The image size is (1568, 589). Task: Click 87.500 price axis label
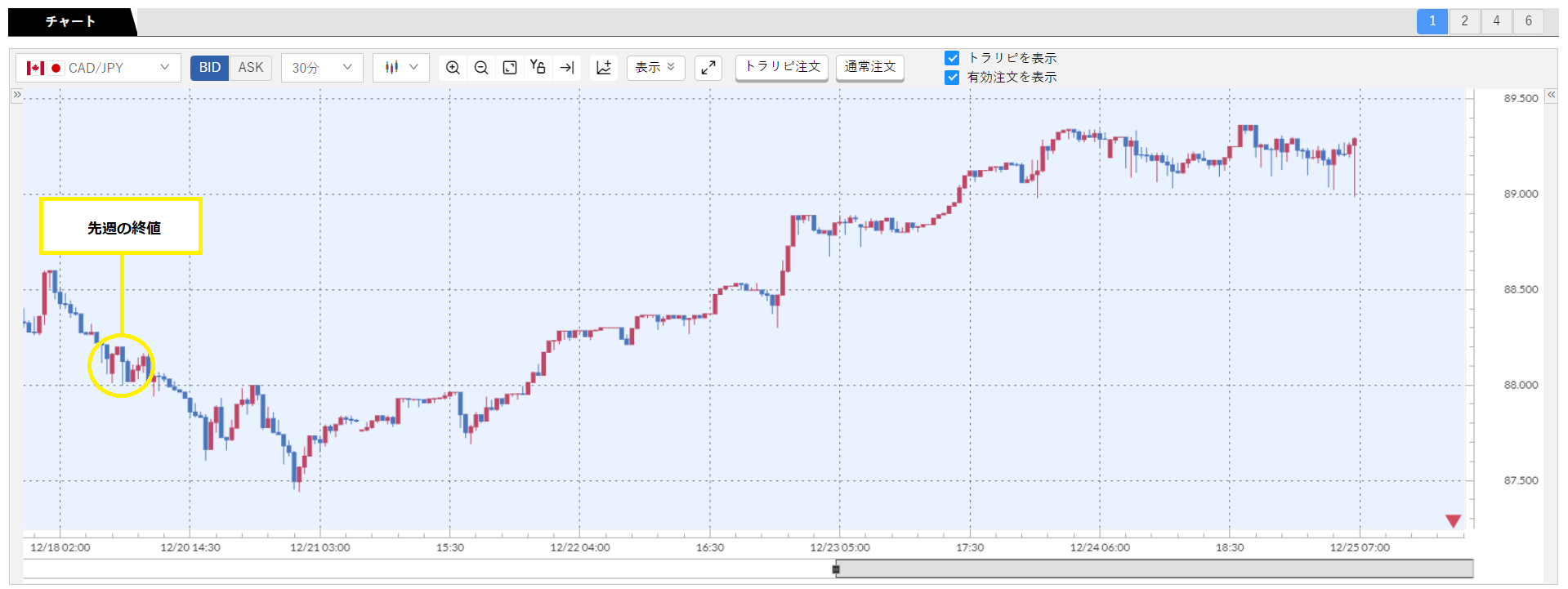pyautogui.click(x=1521, y=480)
